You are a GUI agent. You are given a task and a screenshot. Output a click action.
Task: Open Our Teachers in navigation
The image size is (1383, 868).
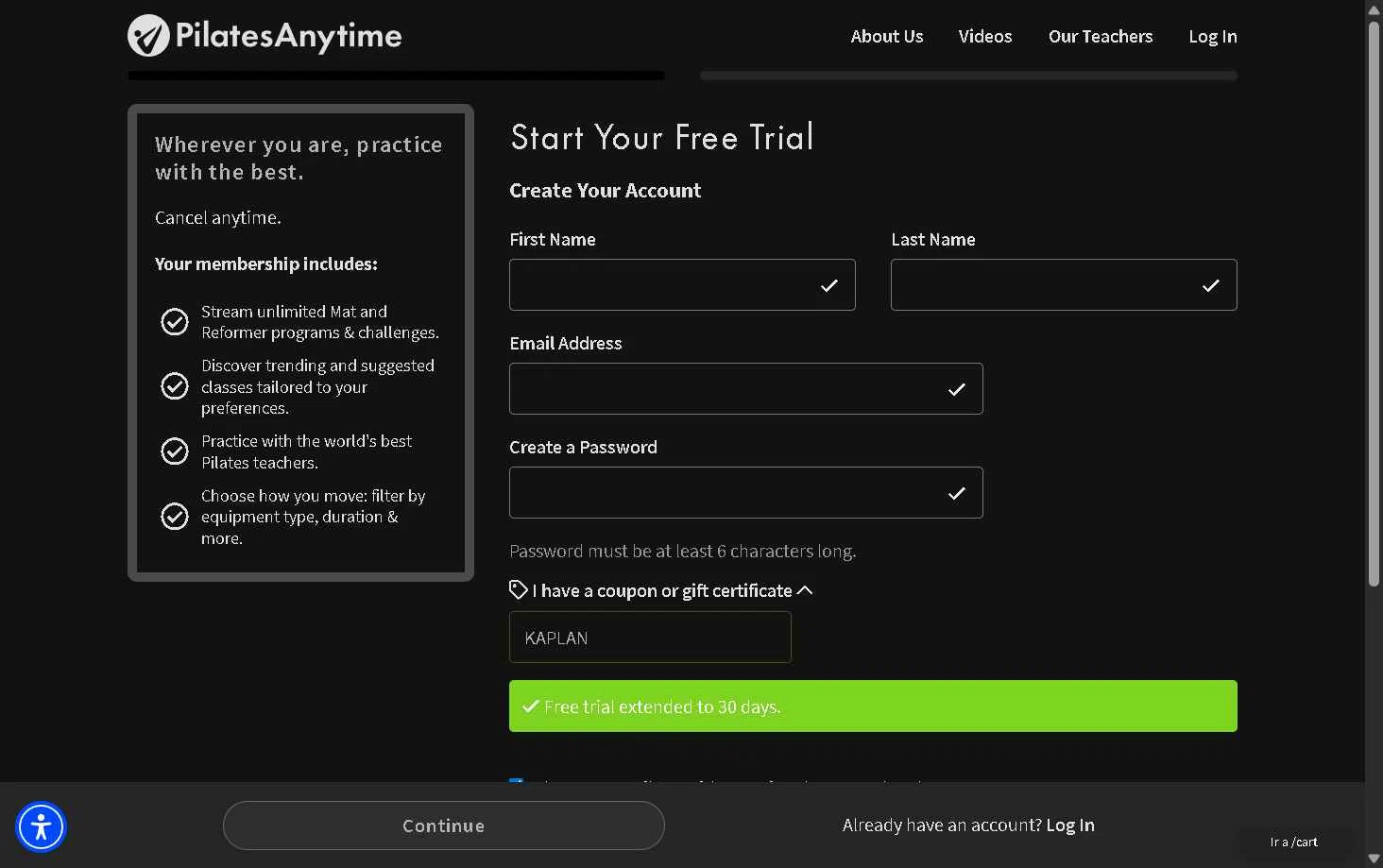(1101, 37)
